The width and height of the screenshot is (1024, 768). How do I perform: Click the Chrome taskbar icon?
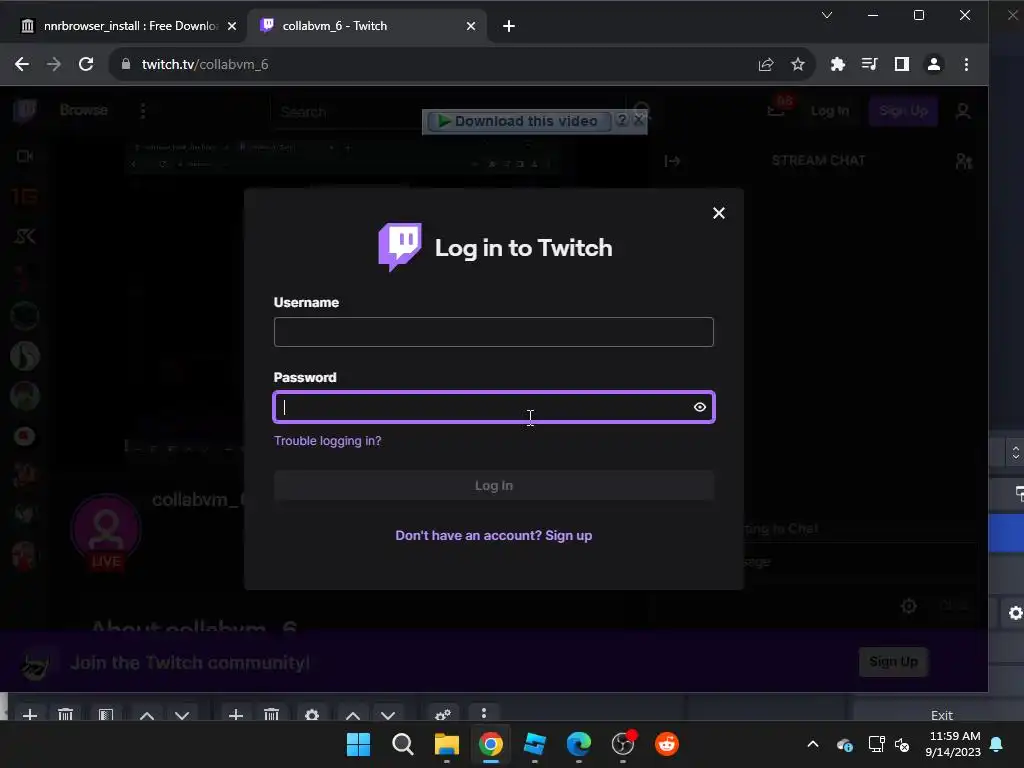490,744
